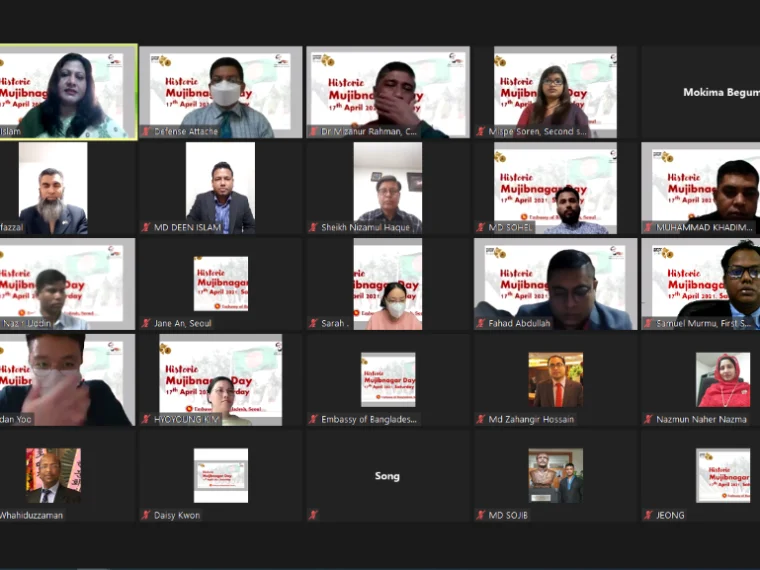Image resolution: width=760 pixels, height=570 pixels.
Task: Select HYOYOUNG KIM's video feed
Action: 221,380
